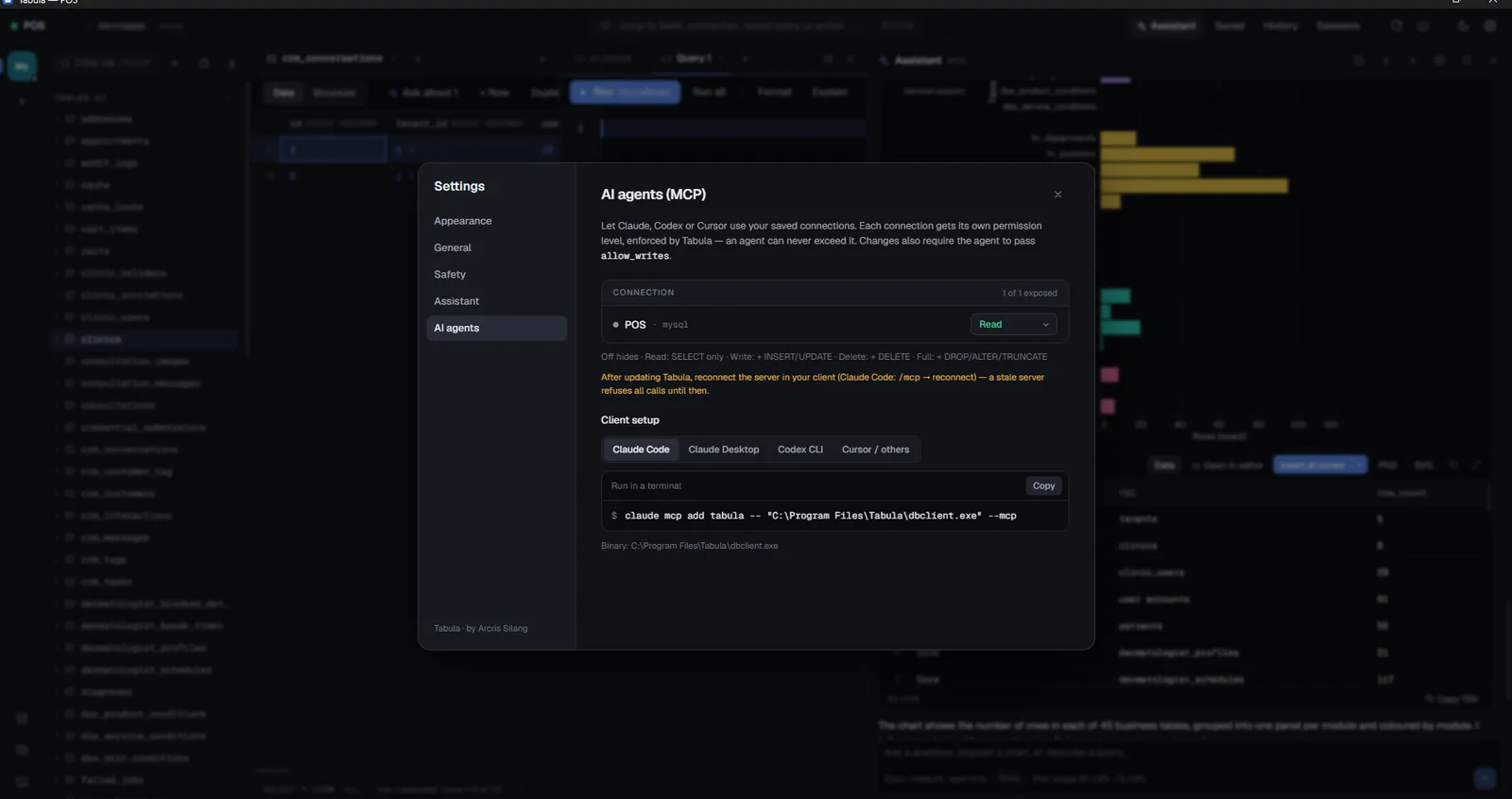Image resolution: width=1512 pixels, height=799 pixels.
Task: Click the 'Tabula · by Arcris Silang' footer
Action: 481,629
